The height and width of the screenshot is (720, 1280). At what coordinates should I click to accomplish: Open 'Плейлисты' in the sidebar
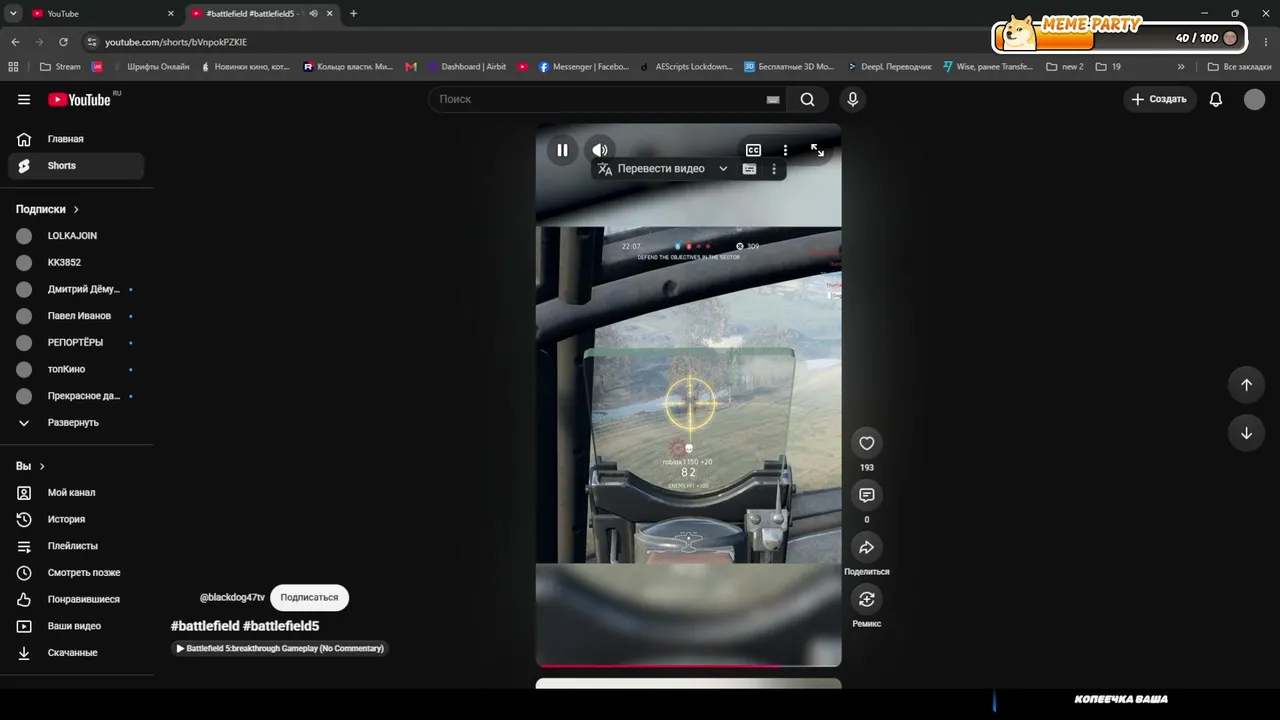76,546
